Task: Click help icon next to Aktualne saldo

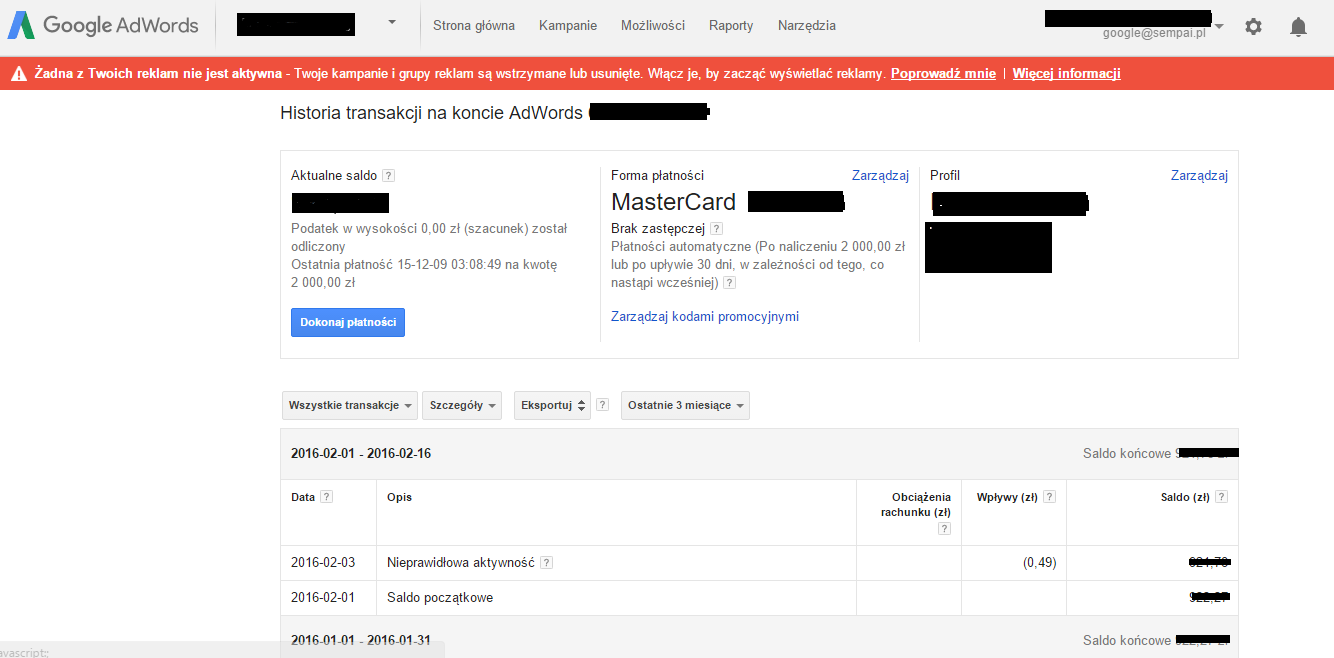Action: (389, 176)
